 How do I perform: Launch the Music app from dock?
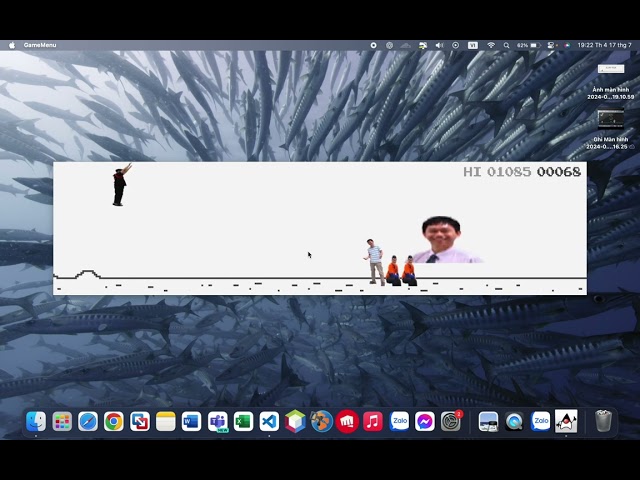tap(373, 422)
